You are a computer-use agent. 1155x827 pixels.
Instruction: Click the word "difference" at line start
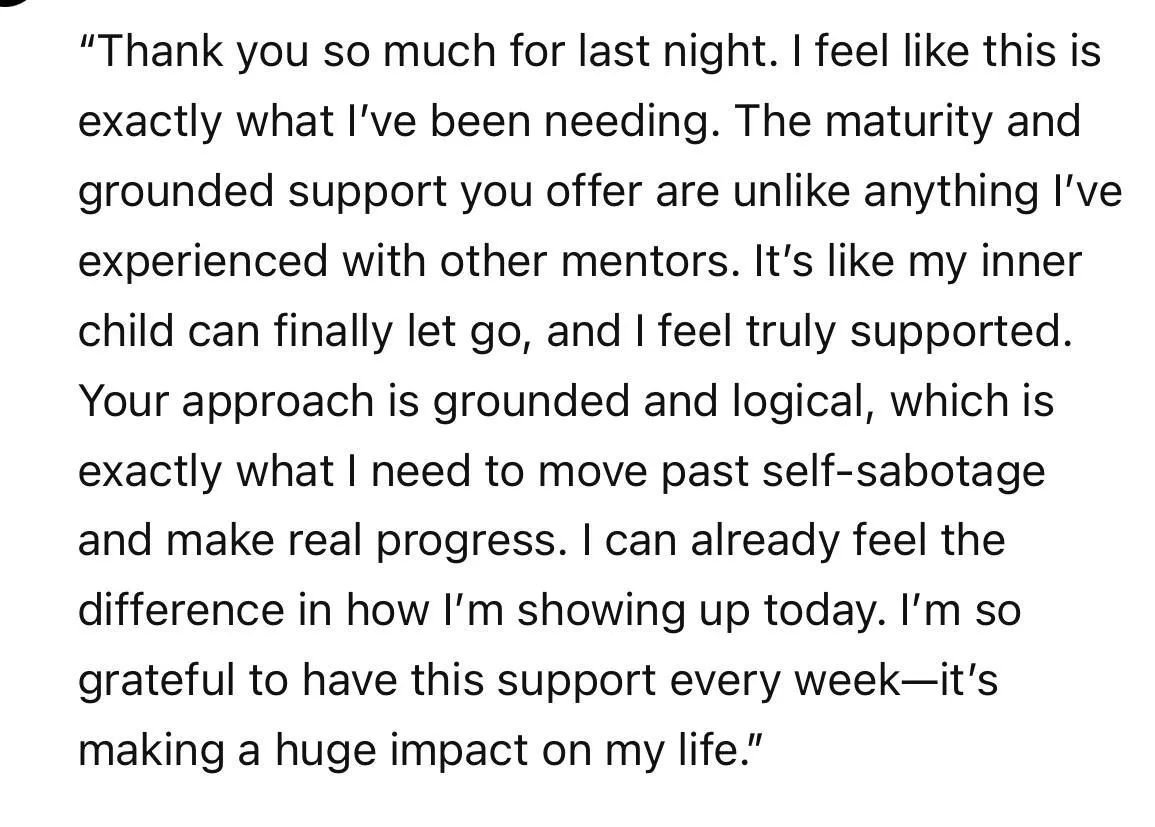pos(181,610)
